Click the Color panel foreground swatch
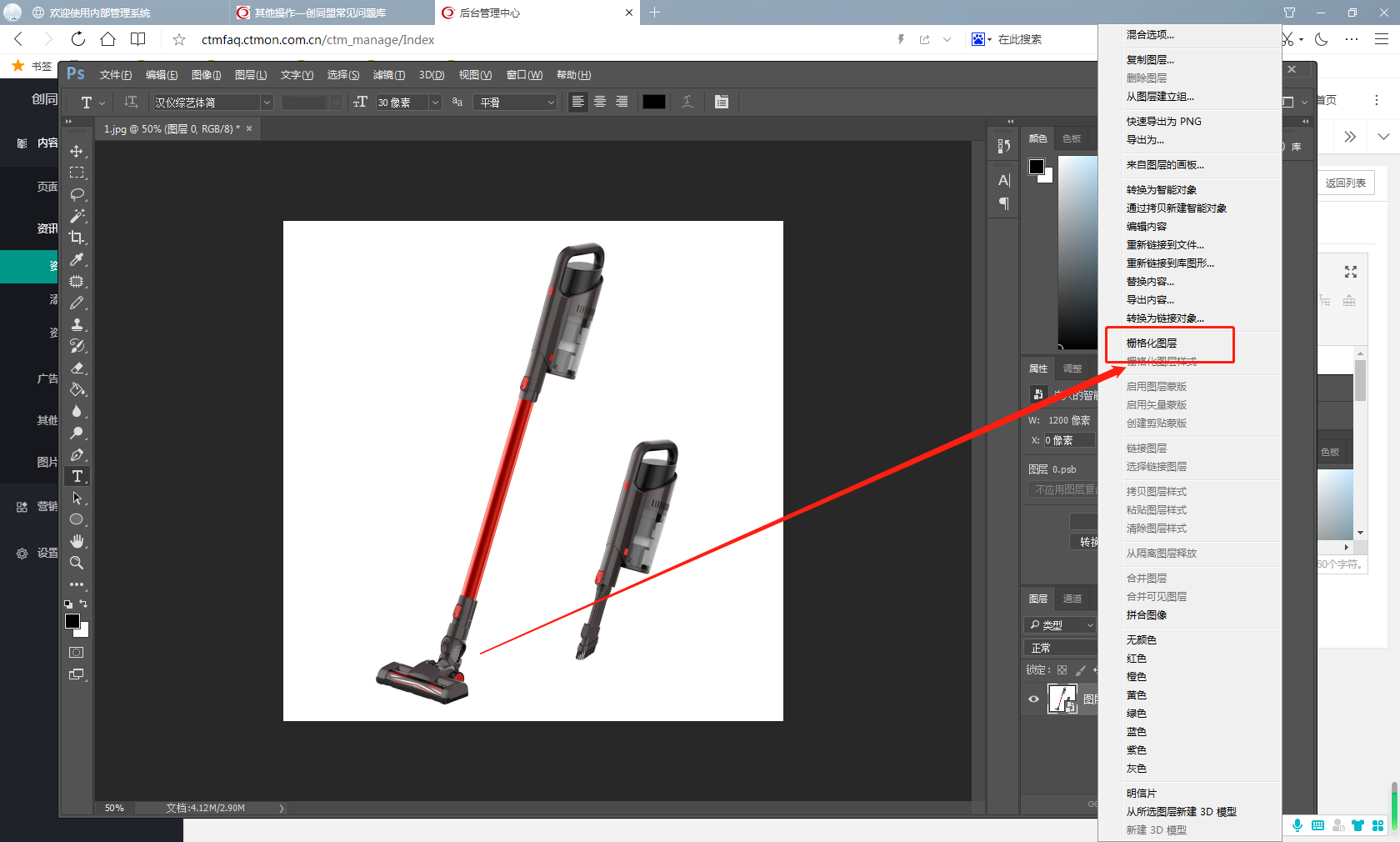Screen dimensions: 1400x842 pyautogui.click(x=1037, y=167)
